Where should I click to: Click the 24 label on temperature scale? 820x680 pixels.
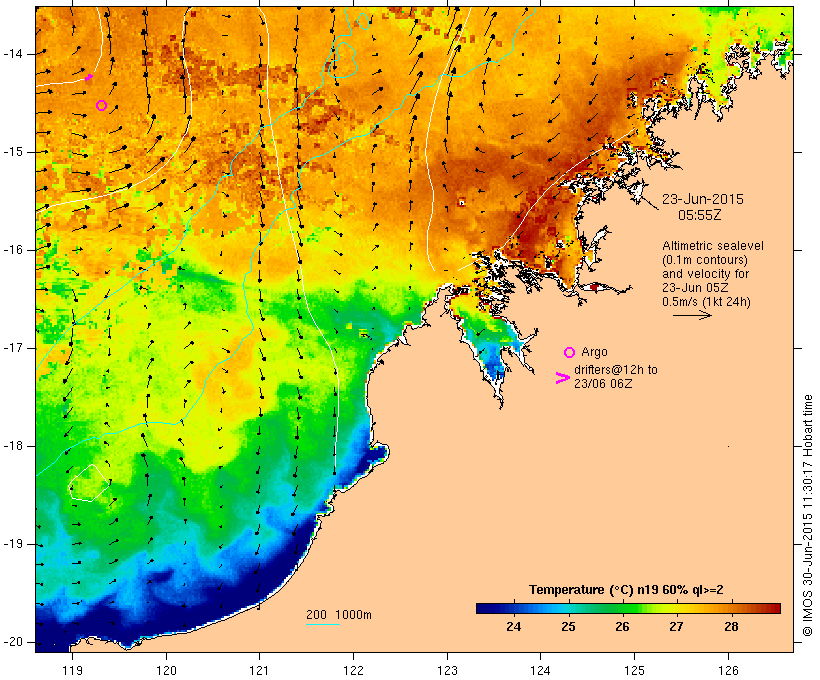pyautogui.click(x=514, y=626)
